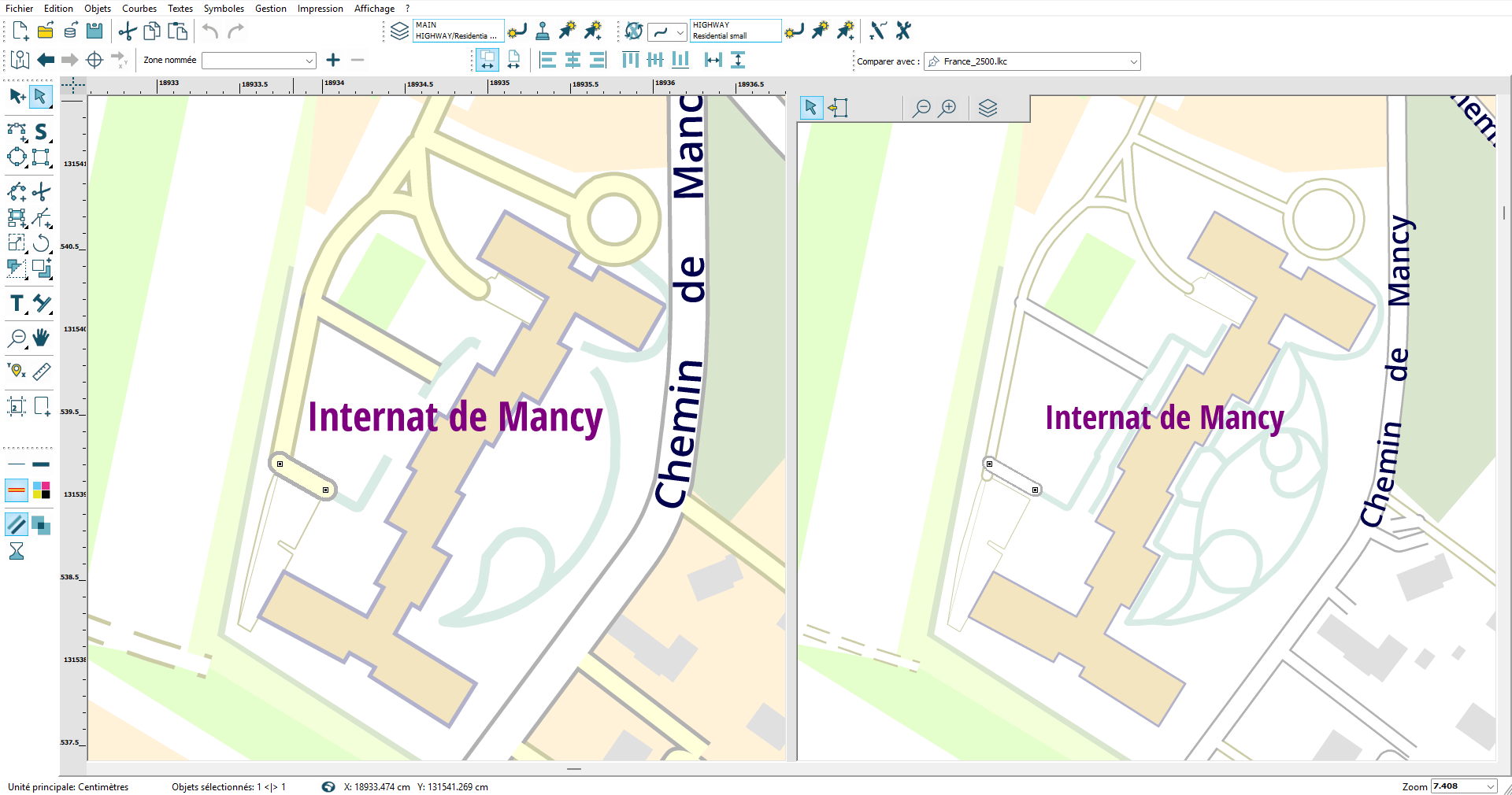
Task: Click the align left icon
Action: coord(548,60)
